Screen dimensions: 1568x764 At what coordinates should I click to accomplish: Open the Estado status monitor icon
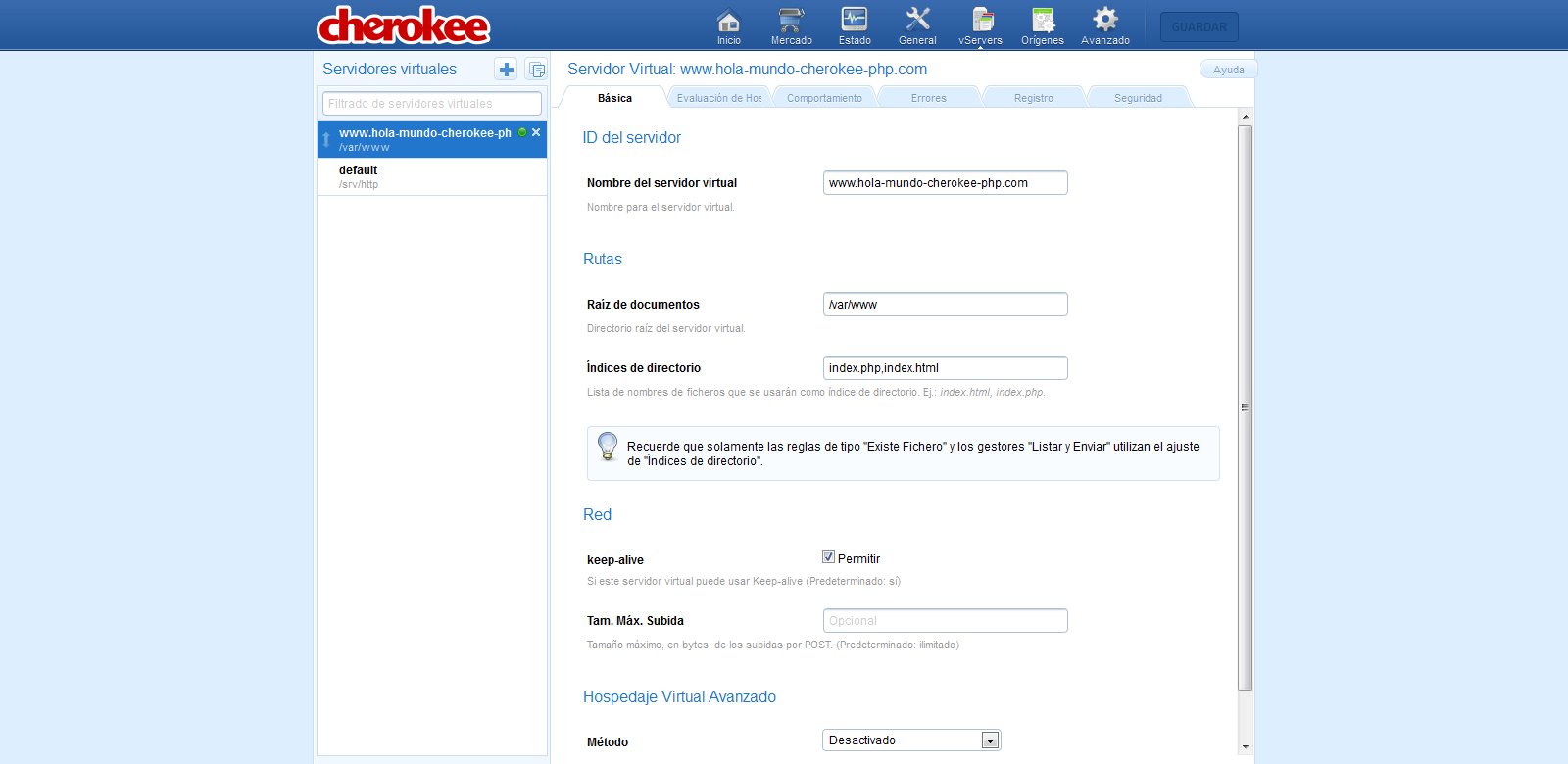[x=855, y=25]
